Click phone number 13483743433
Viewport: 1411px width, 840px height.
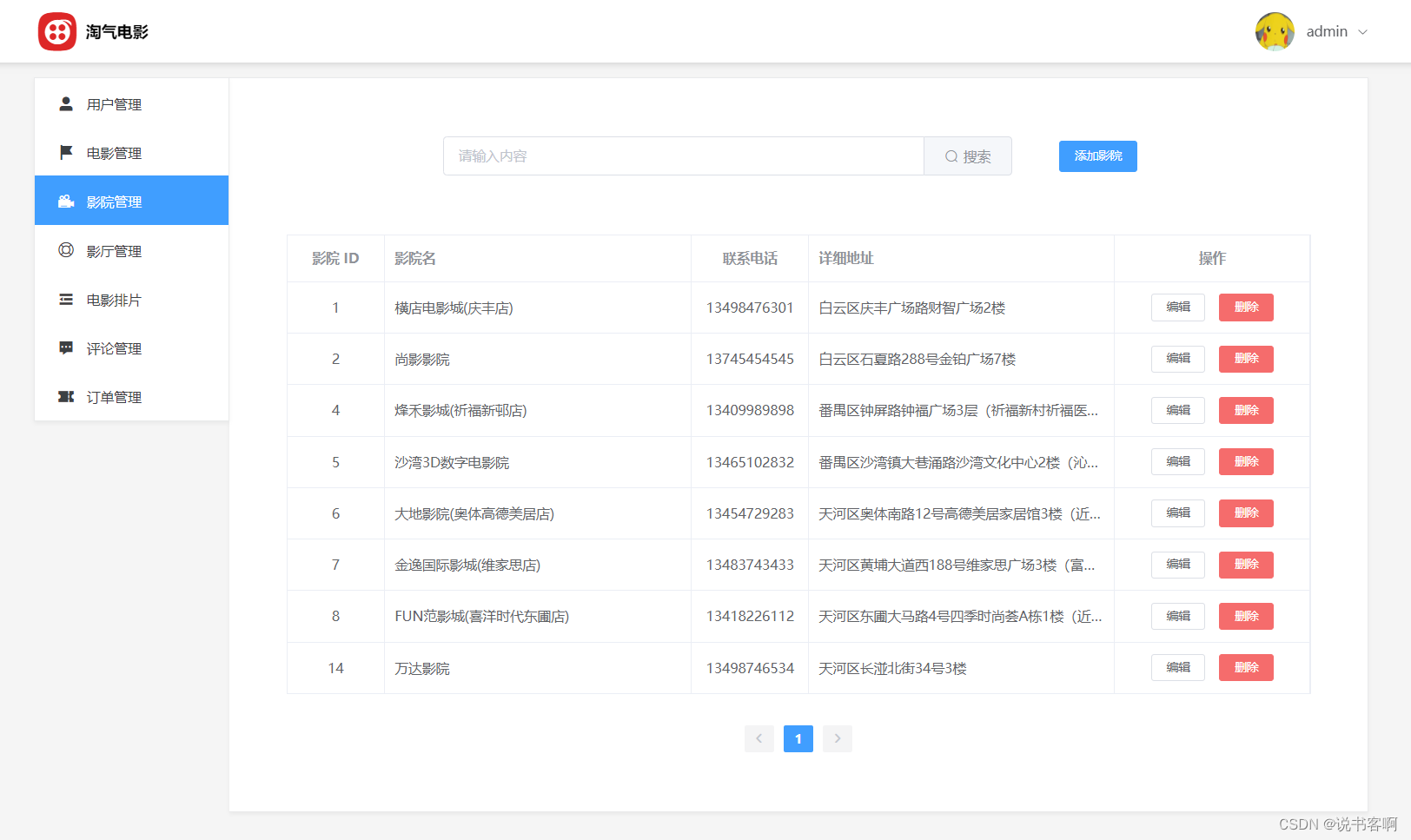point(750,566)
